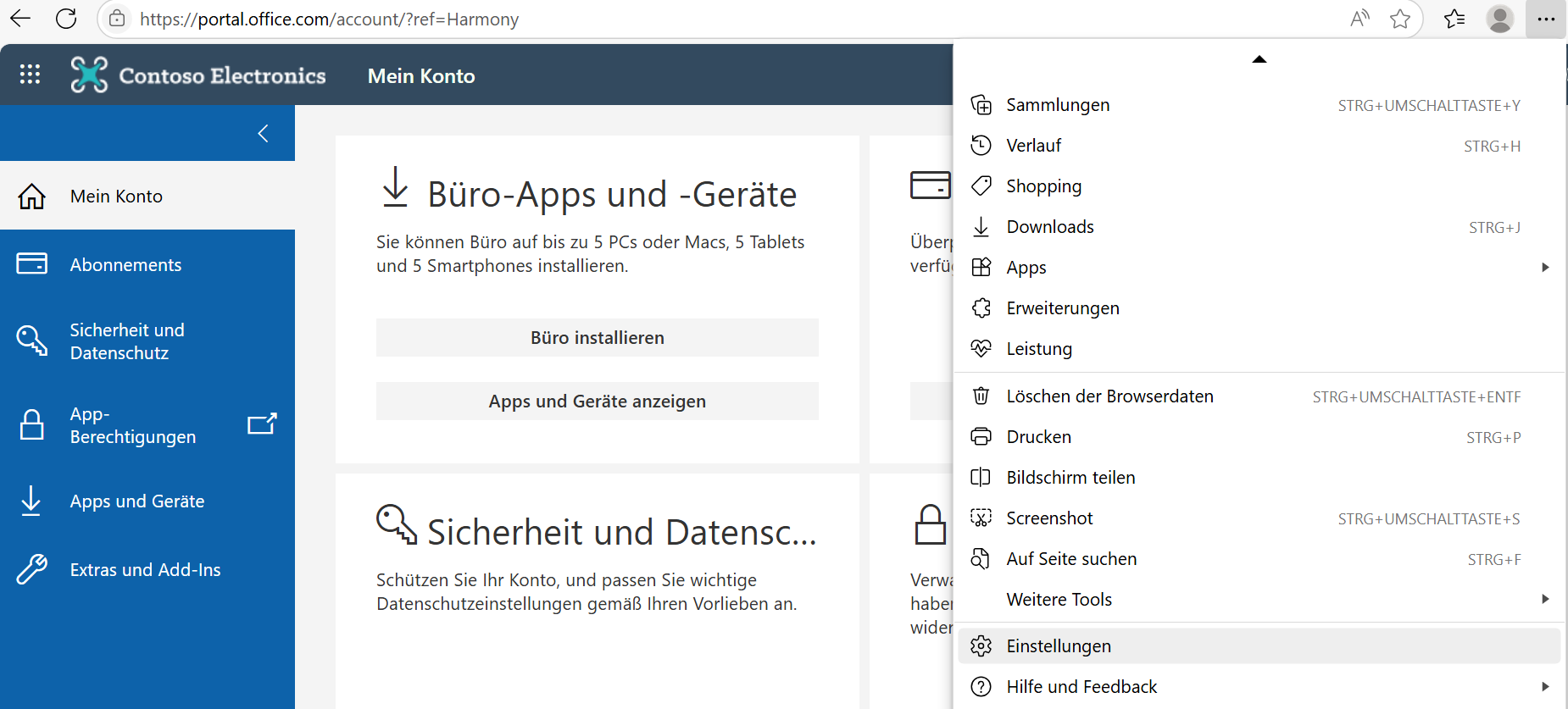Go back with the browser back arrow
The height and width of the screenshot is (709, 1568).
(x=20, y=19)
